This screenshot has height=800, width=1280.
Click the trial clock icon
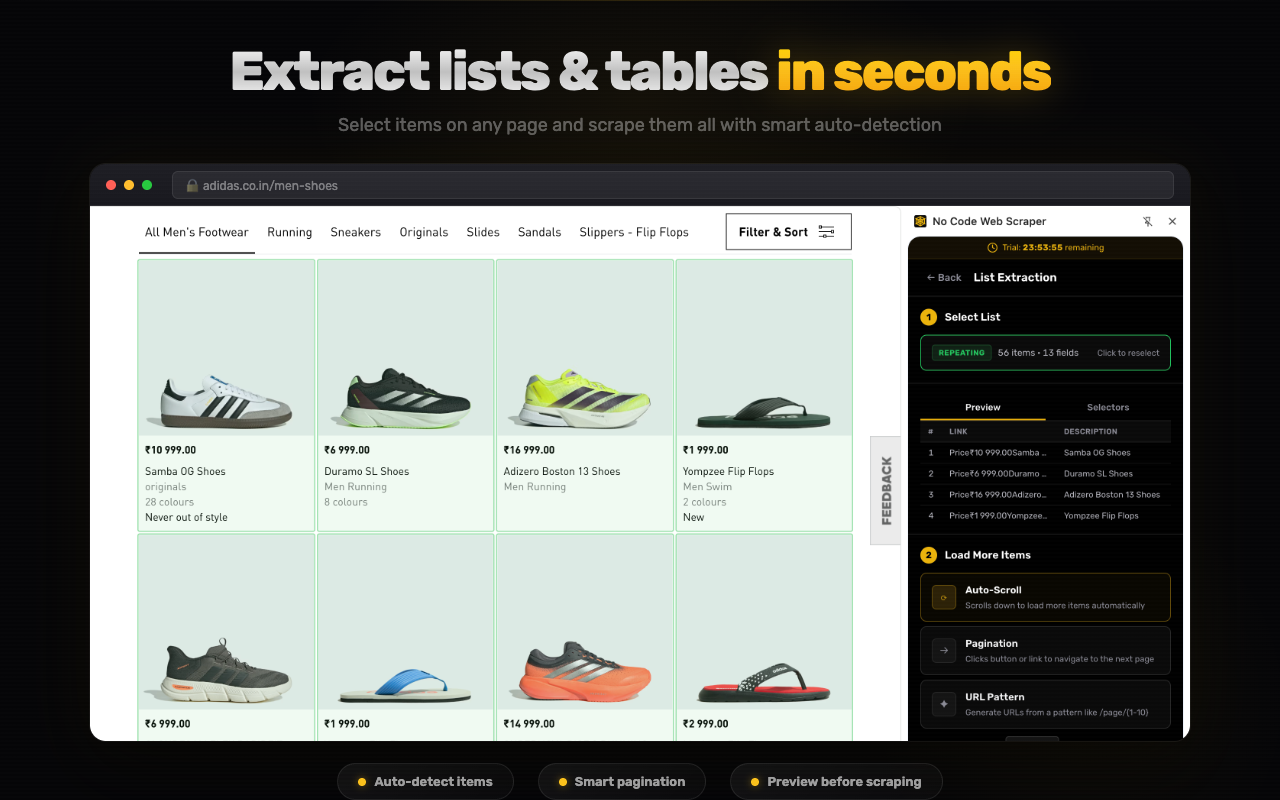pyautogui.click(x=992, y=248)
